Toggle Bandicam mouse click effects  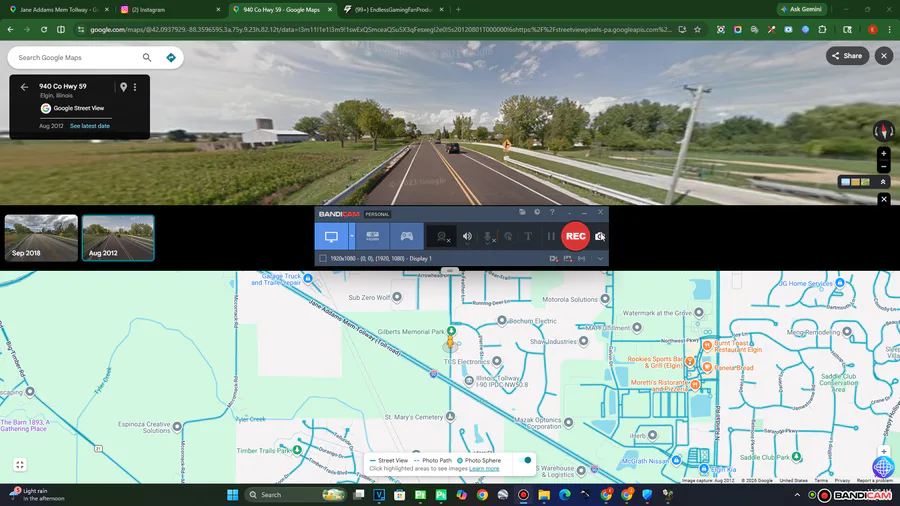(508, 236)
